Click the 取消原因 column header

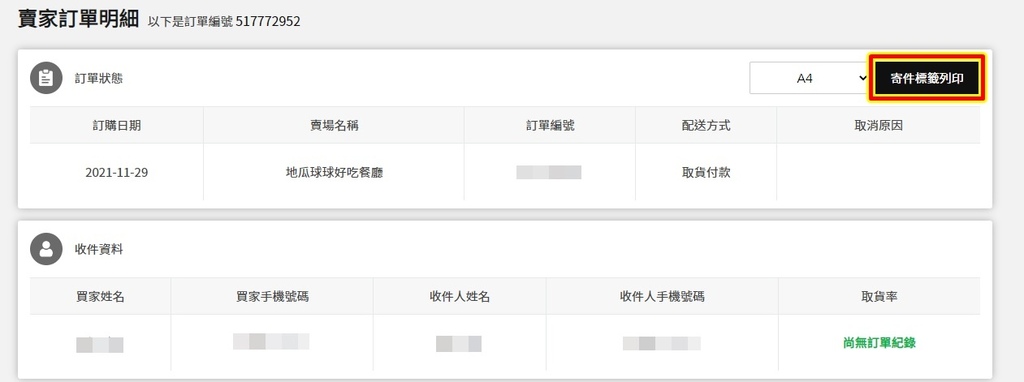(878, 125)
